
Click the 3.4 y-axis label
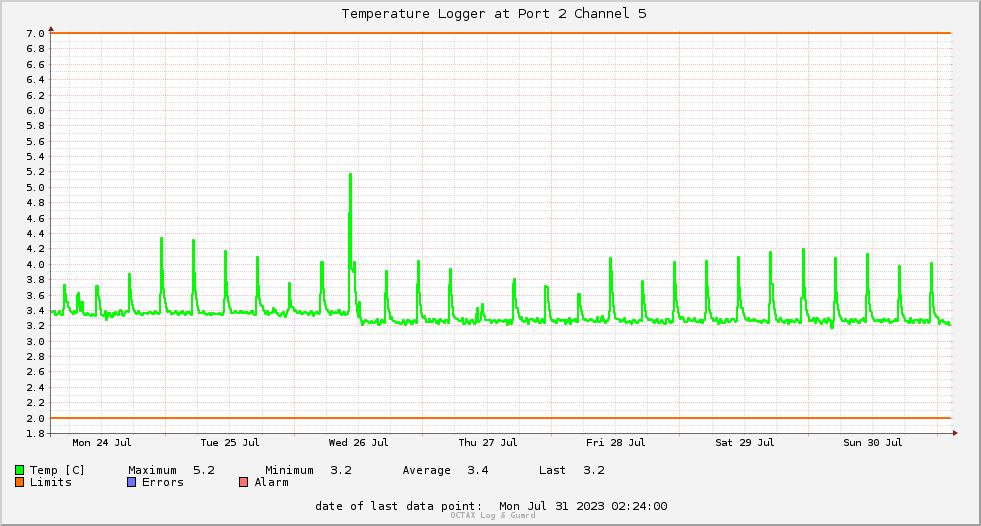(x=36, y=311)
